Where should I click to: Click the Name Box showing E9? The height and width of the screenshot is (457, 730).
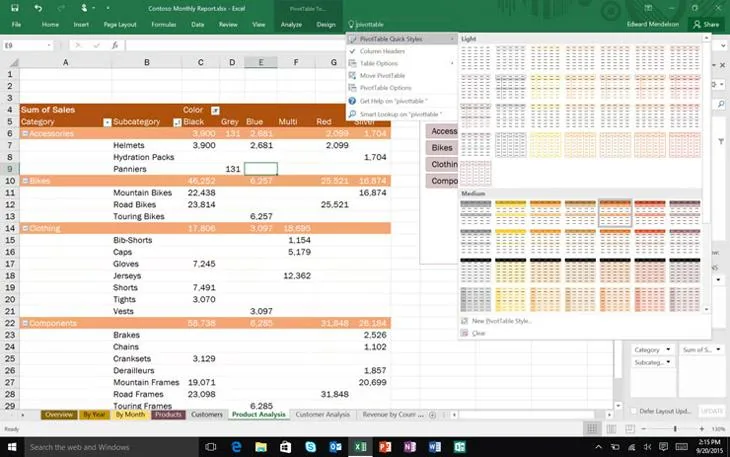coord(27,45)
